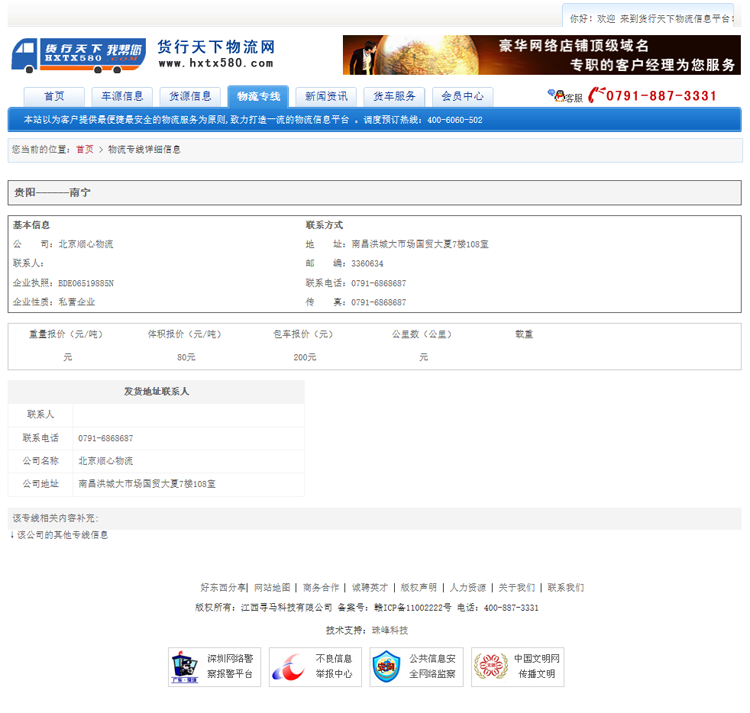Click the 传真 fax number value

pos(378,302)
